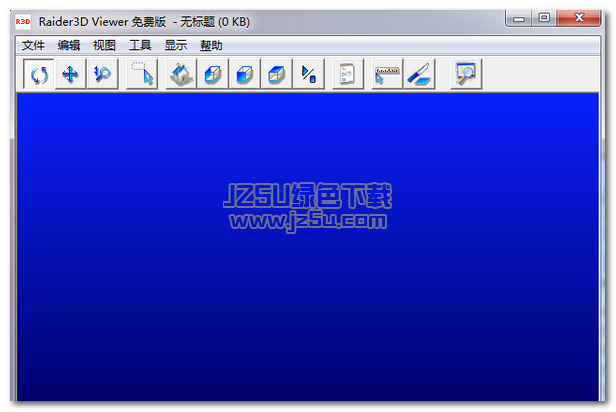Maximize the Raider3D Viewer window
616x412 pixels.
[x=544, y=18]
